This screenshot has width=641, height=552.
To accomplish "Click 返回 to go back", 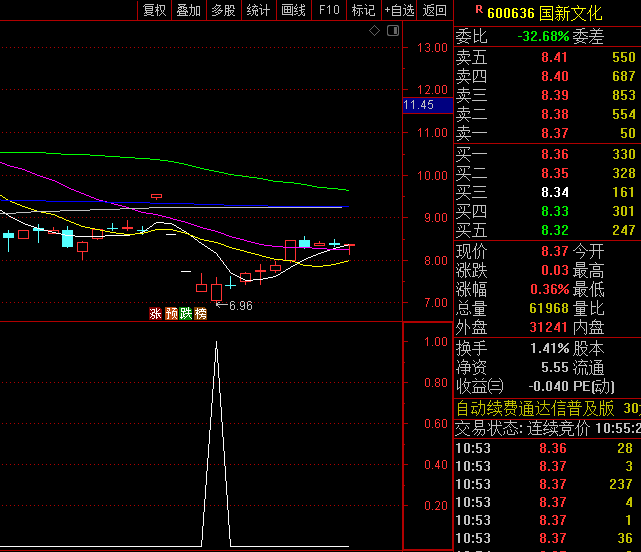I will (x=435, y=10).
